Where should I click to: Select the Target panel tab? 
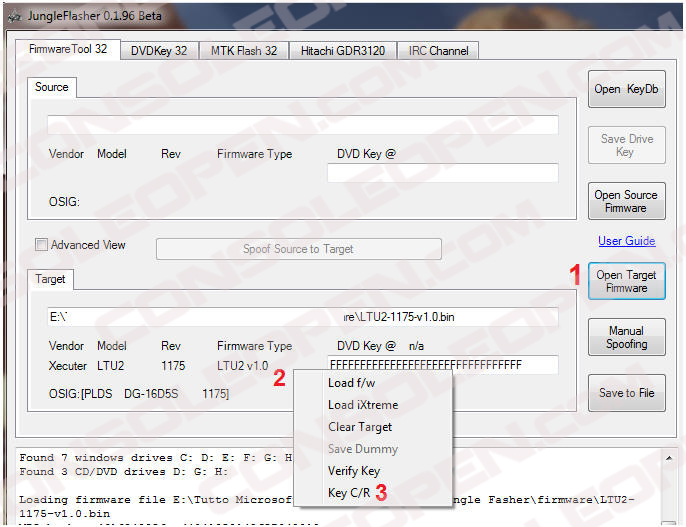pos(50,279)
